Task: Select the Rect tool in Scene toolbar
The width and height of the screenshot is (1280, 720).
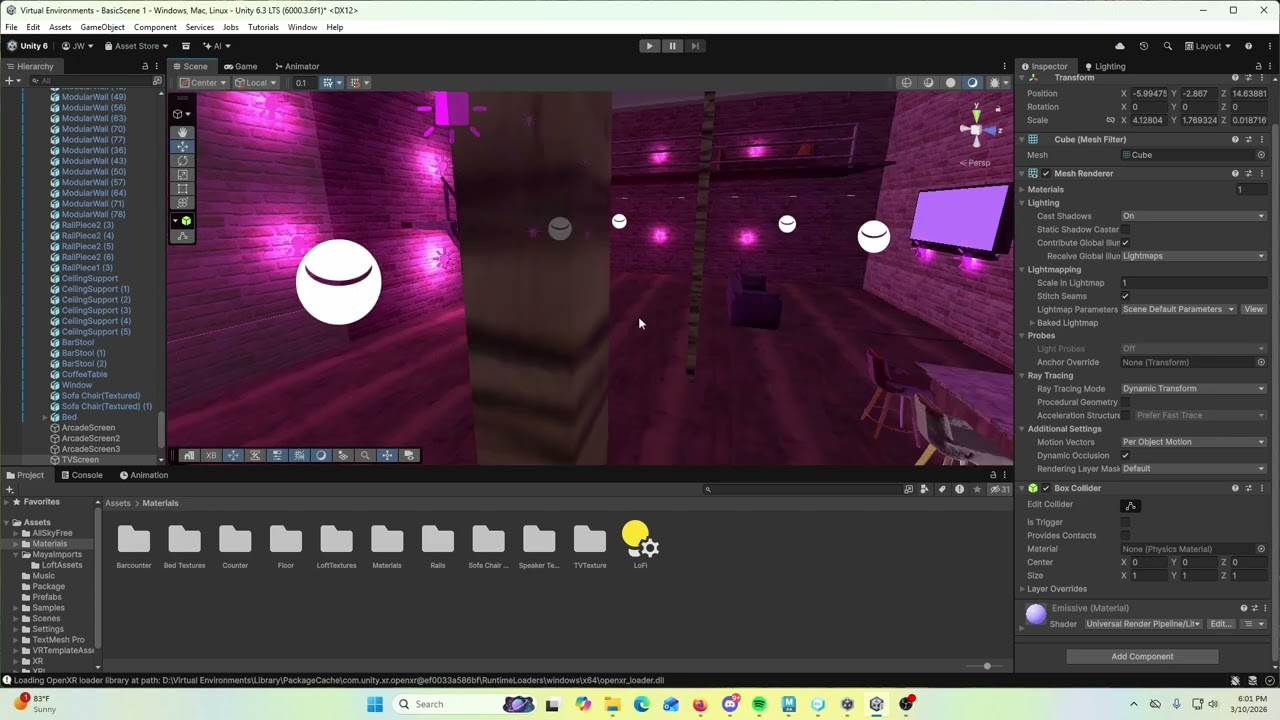Action: pos(183,188)
